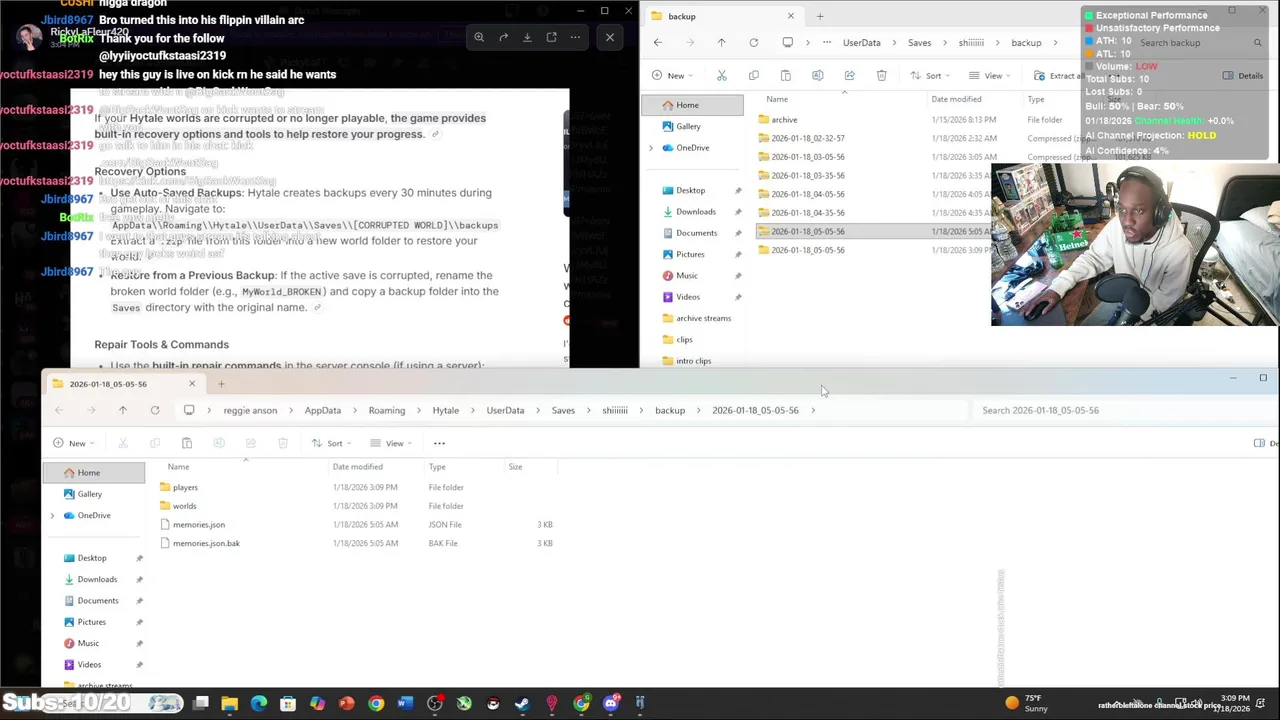The height and width of the screenshot is (720, 1280).
Task: Close the 2026-01-18_05-05-56 tab
Action: [x=192, y=384]
